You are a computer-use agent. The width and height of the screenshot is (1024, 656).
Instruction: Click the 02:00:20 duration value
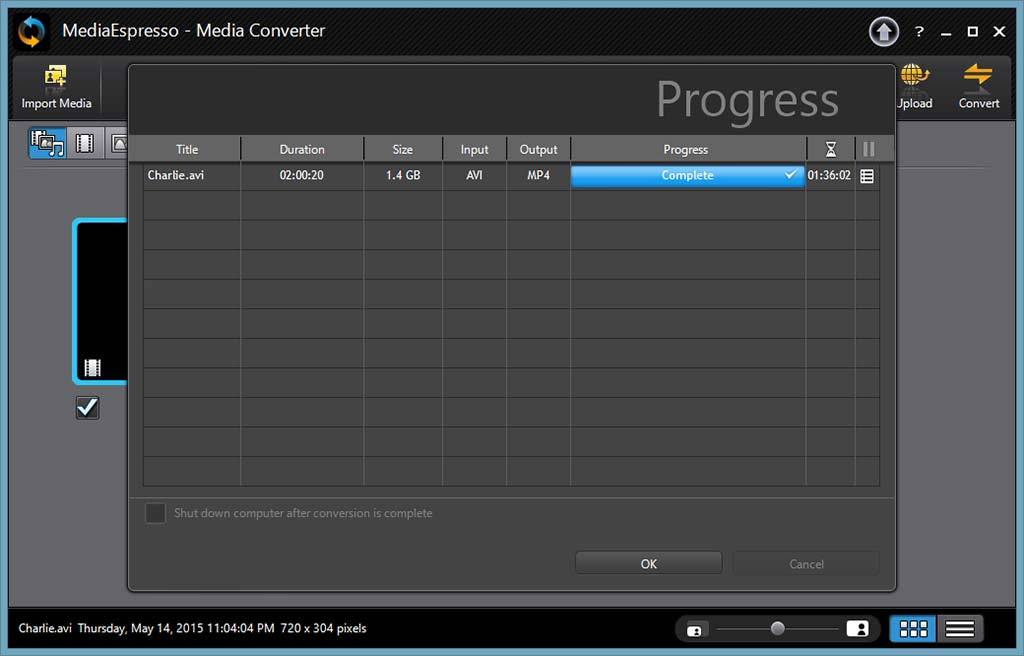point(302,175)
